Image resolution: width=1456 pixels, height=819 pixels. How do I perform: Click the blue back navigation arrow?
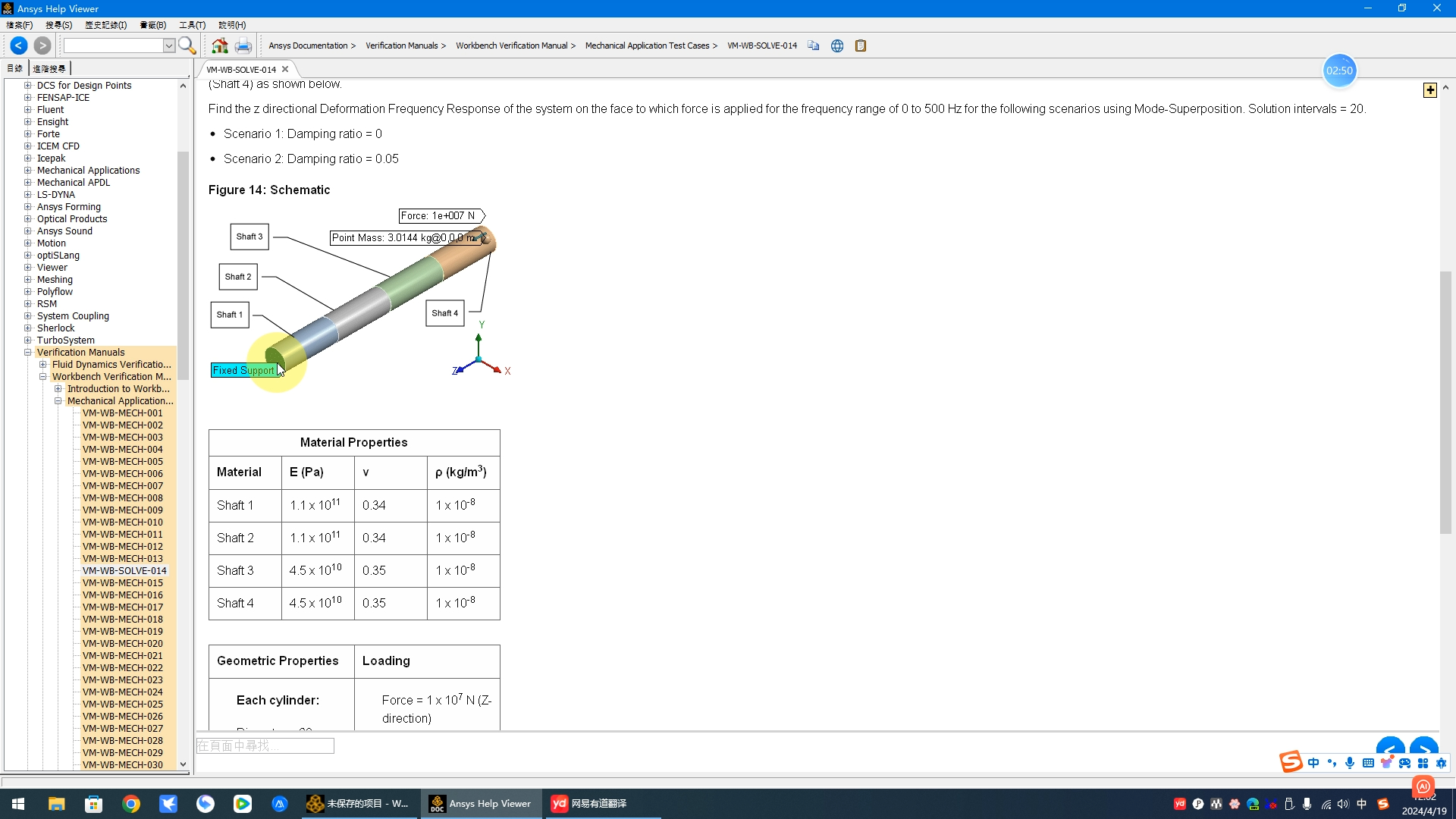(x=19, y=45)
